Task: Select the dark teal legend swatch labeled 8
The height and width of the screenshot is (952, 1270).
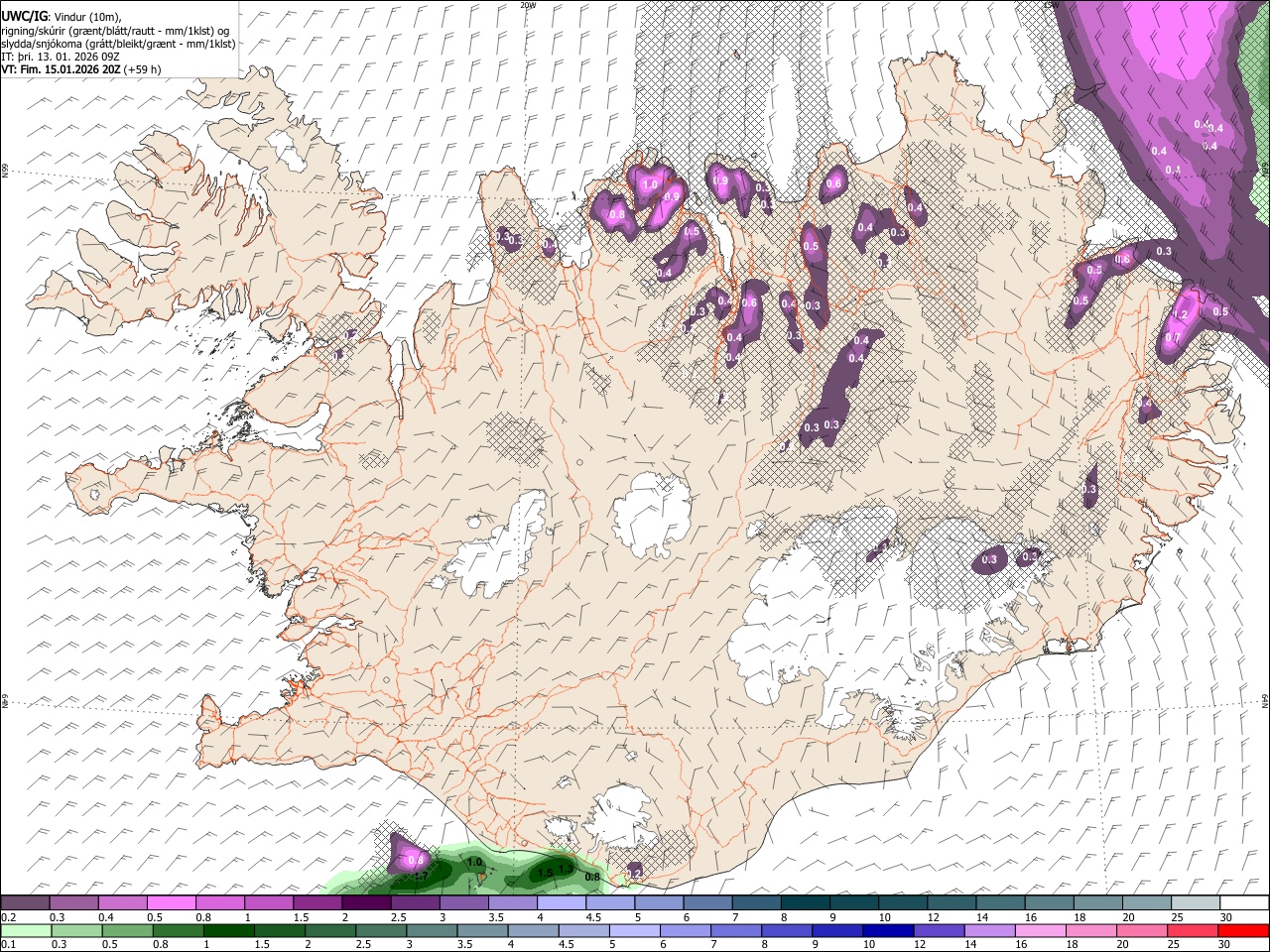Action: tap(806, 902)
